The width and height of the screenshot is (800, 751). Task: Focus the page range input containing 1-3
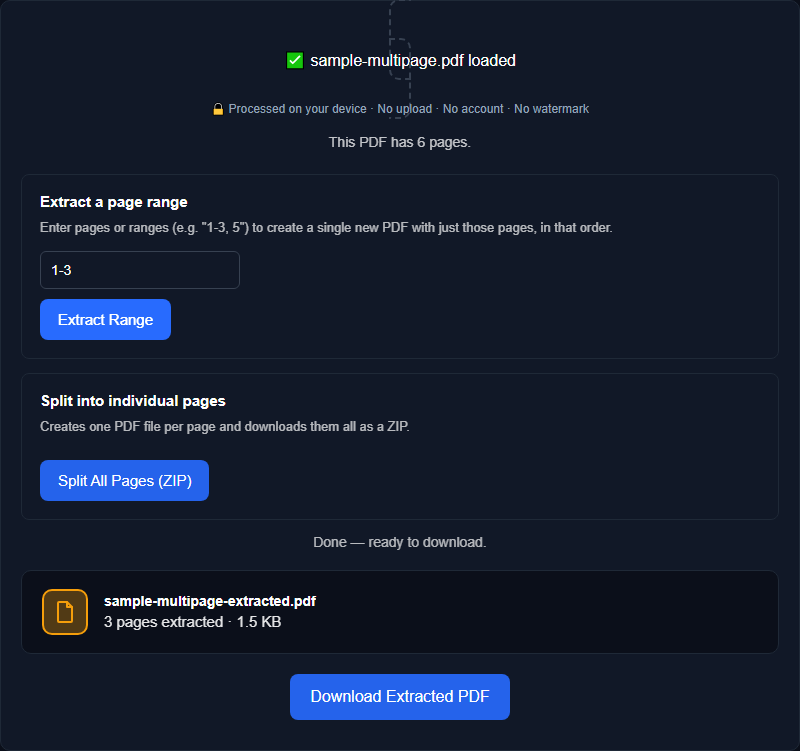tap(140, 270)
